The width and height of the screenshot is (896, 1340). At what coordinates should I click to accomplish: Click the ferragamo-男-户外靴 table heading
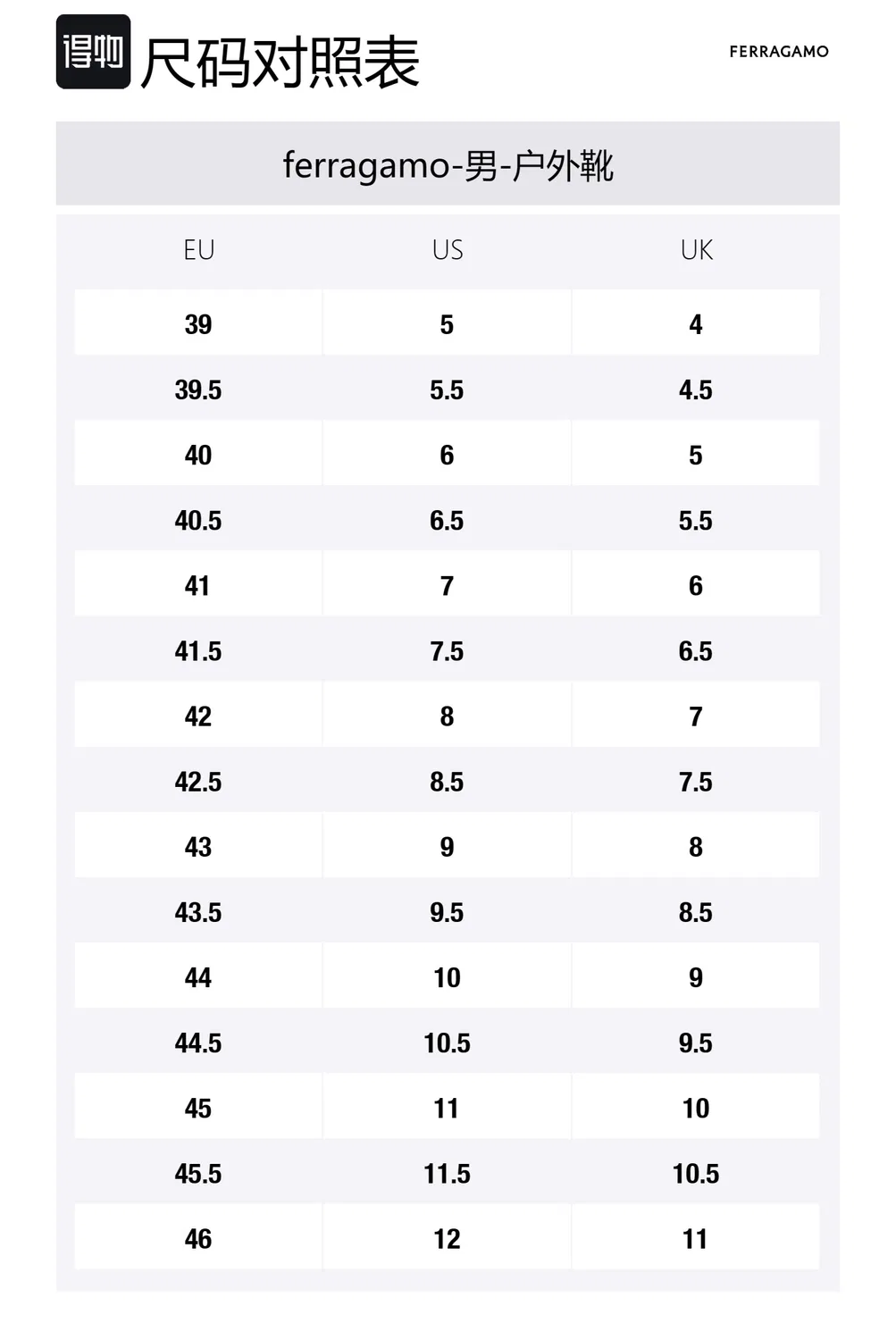point(448,164)
